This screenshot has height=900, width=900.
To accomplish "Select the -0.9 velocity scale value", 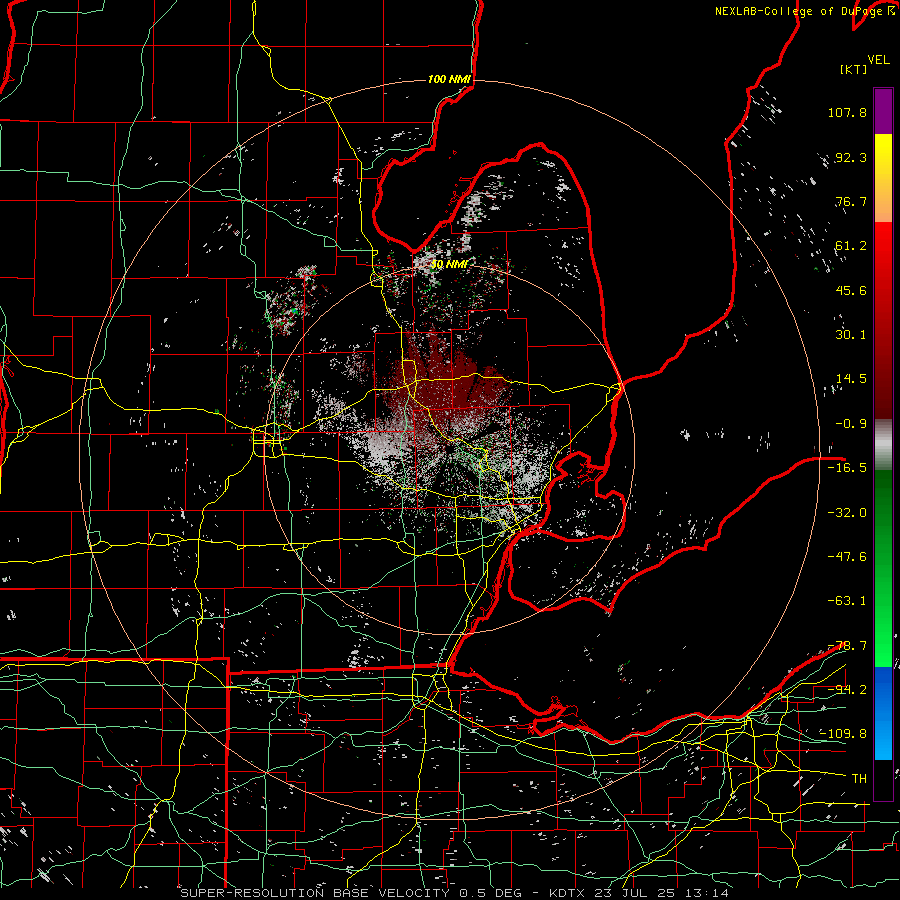I will point(851,424).
